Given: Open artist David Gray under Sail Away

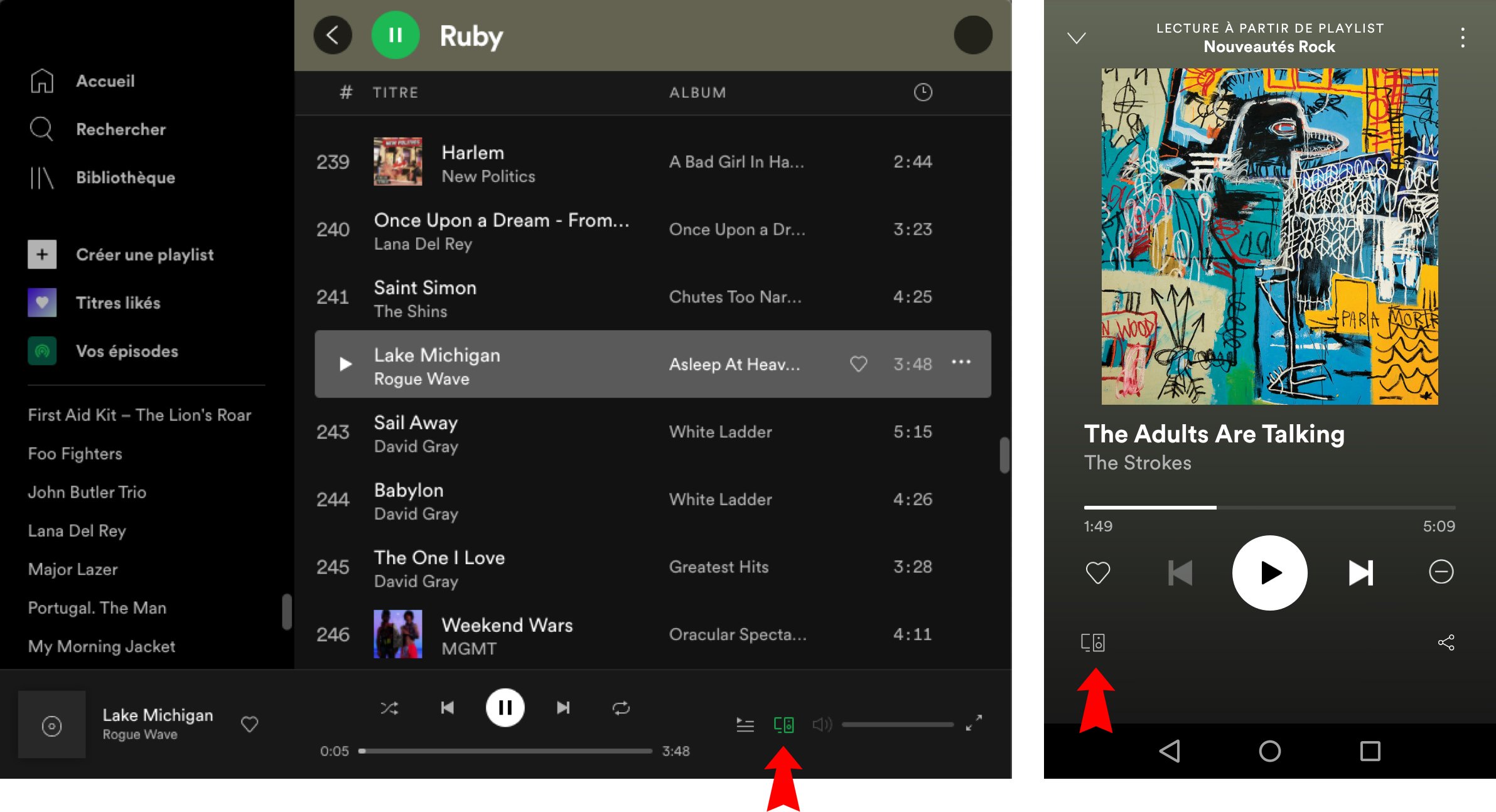Looking at the screenshot, I should click(x=416, y=446).
